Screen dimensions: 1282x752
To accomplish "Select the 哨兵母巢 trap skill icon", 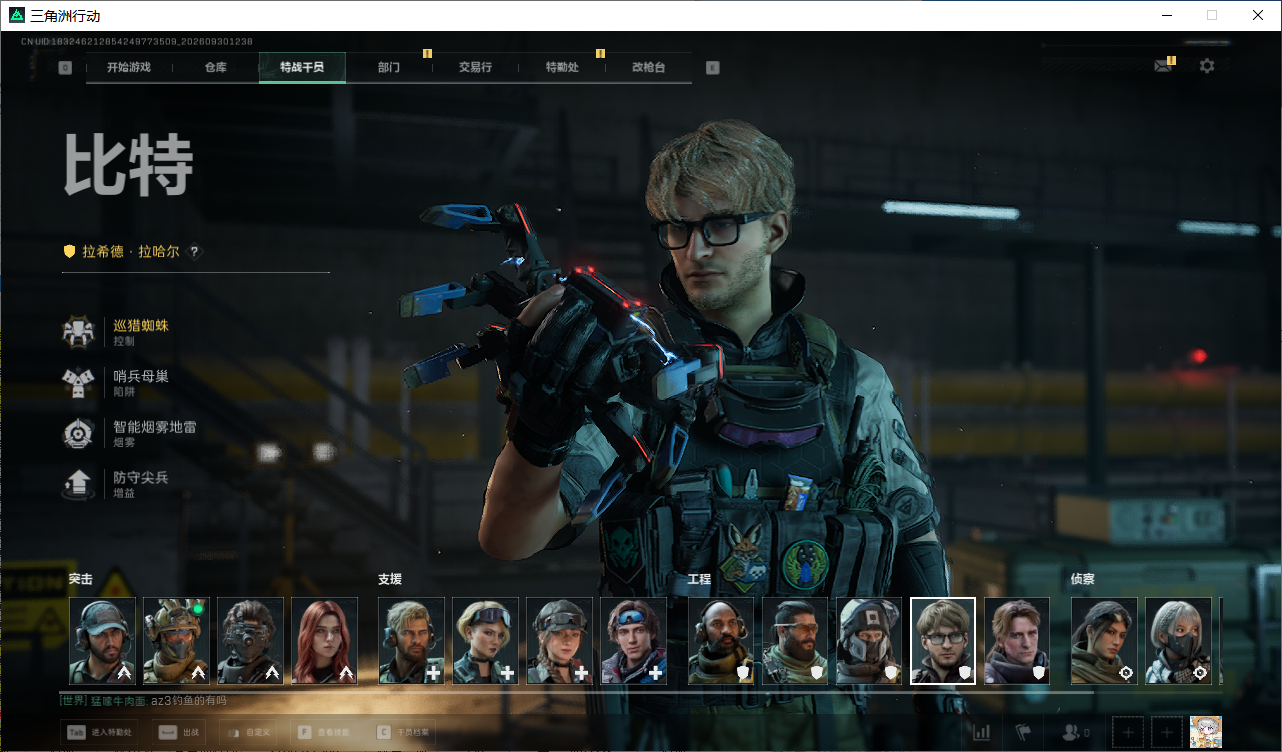I will (x=77, y=383).
